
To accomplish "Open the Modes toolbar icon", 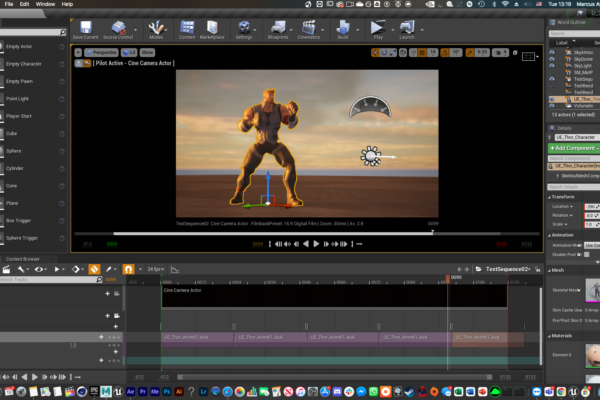I will (x=156, y=28).
